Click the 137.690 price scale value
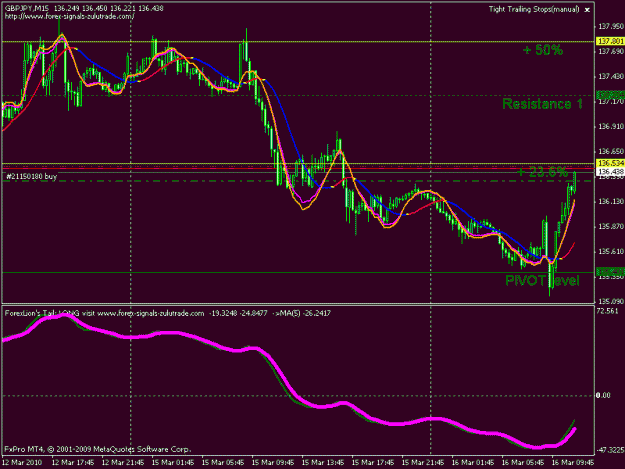This screenshot has height=469, width=625. pyautogui.click(x=611, y=51)
